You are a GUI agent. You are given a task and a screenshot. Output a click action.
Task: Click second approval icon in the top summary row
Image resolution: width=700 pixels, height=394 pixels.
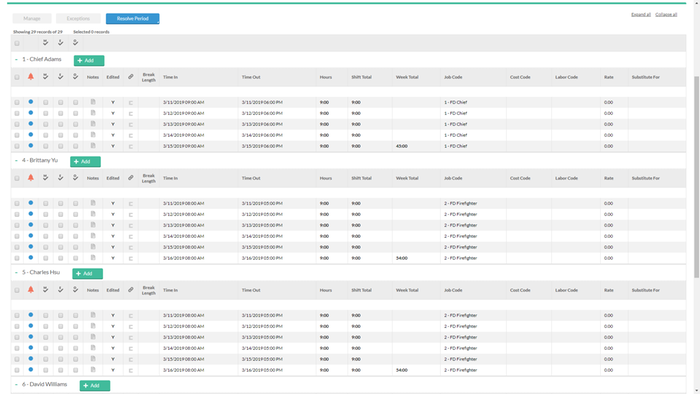coord(60,43)
